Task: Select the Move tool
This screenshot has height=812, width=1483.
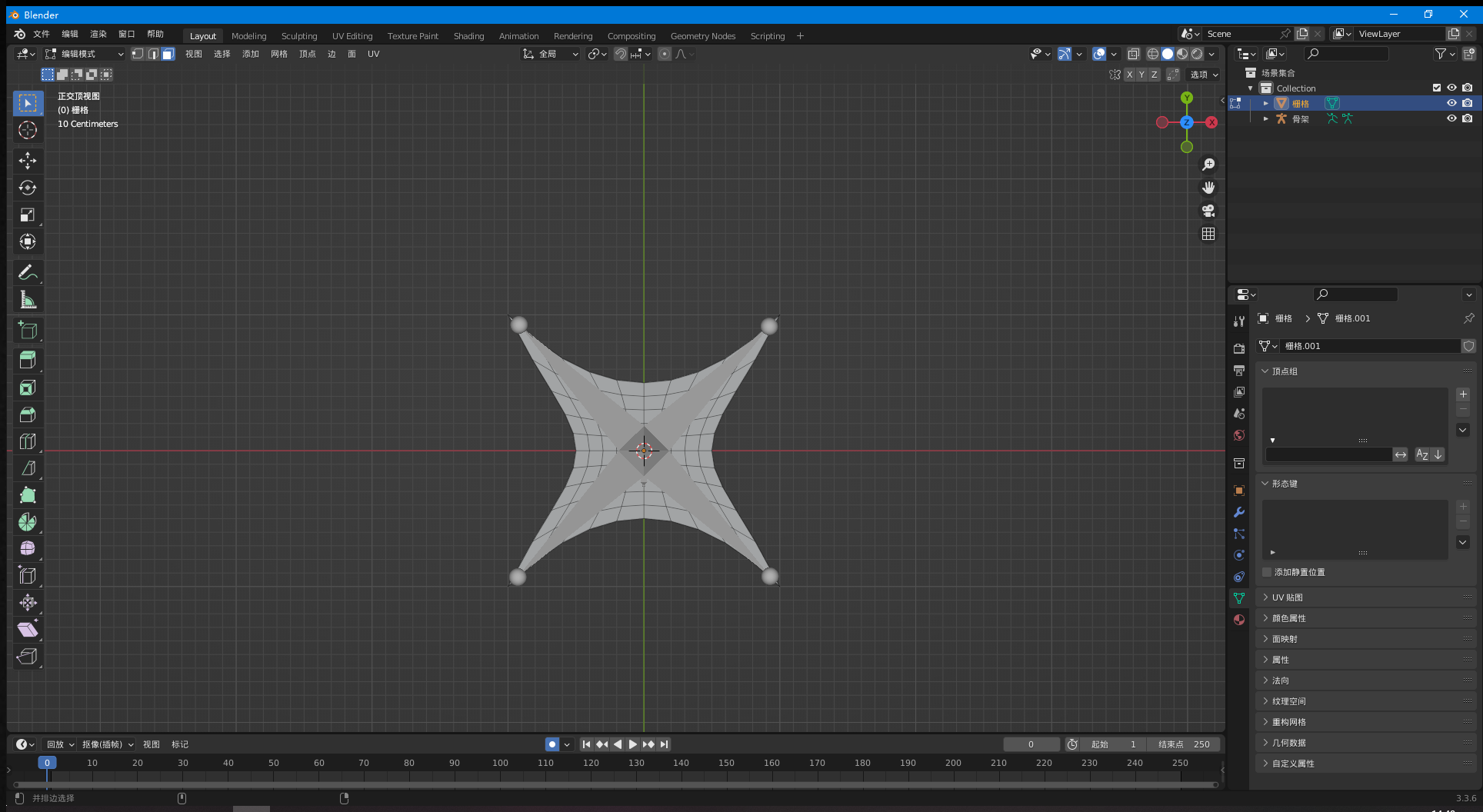Action: click(28, 161)
